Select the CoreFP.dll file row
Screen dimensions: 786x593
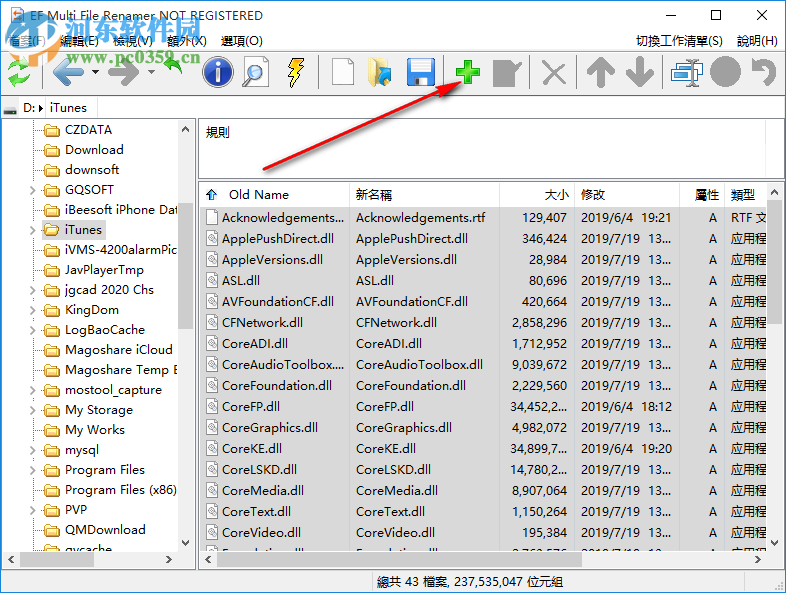tap(483, 407)
